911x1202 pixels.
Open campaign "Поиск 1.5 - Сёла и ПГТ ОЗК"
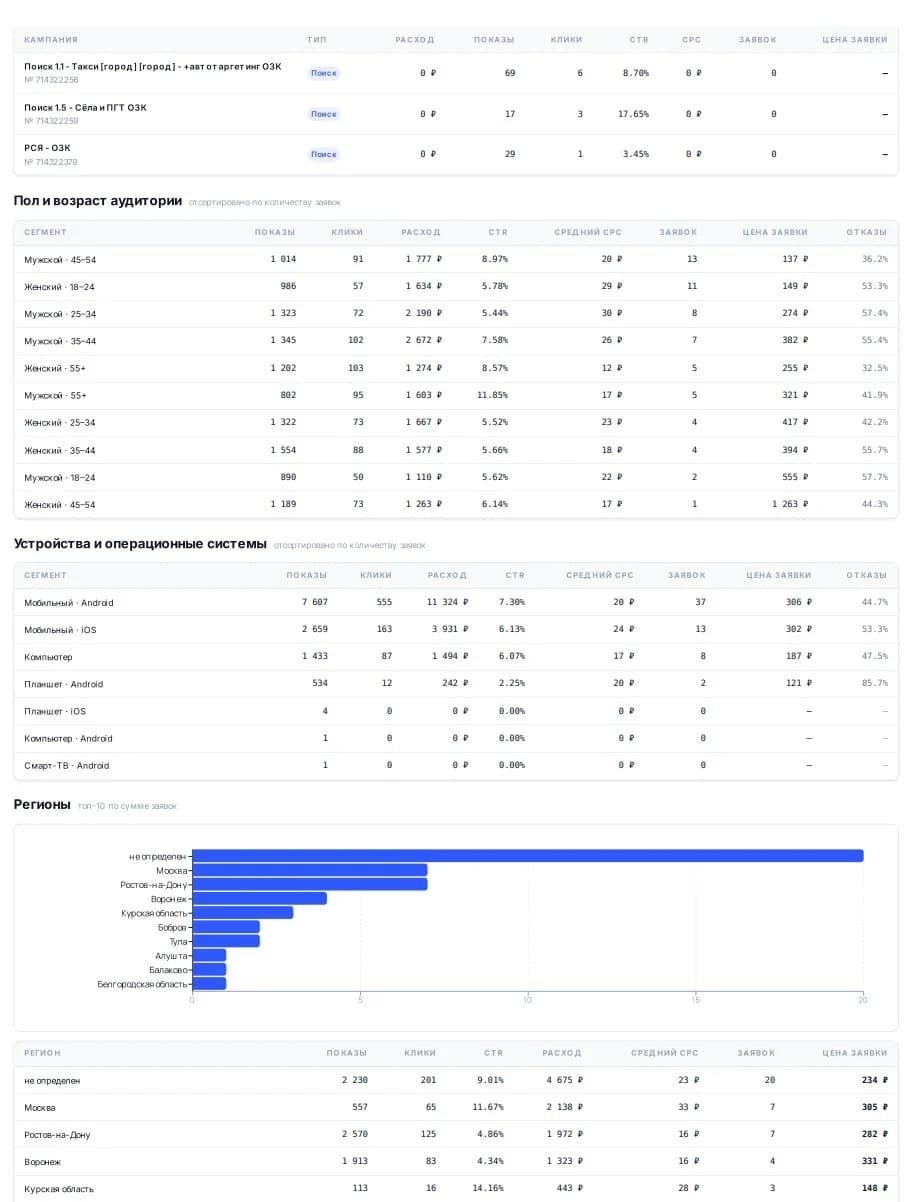[85, 108]
